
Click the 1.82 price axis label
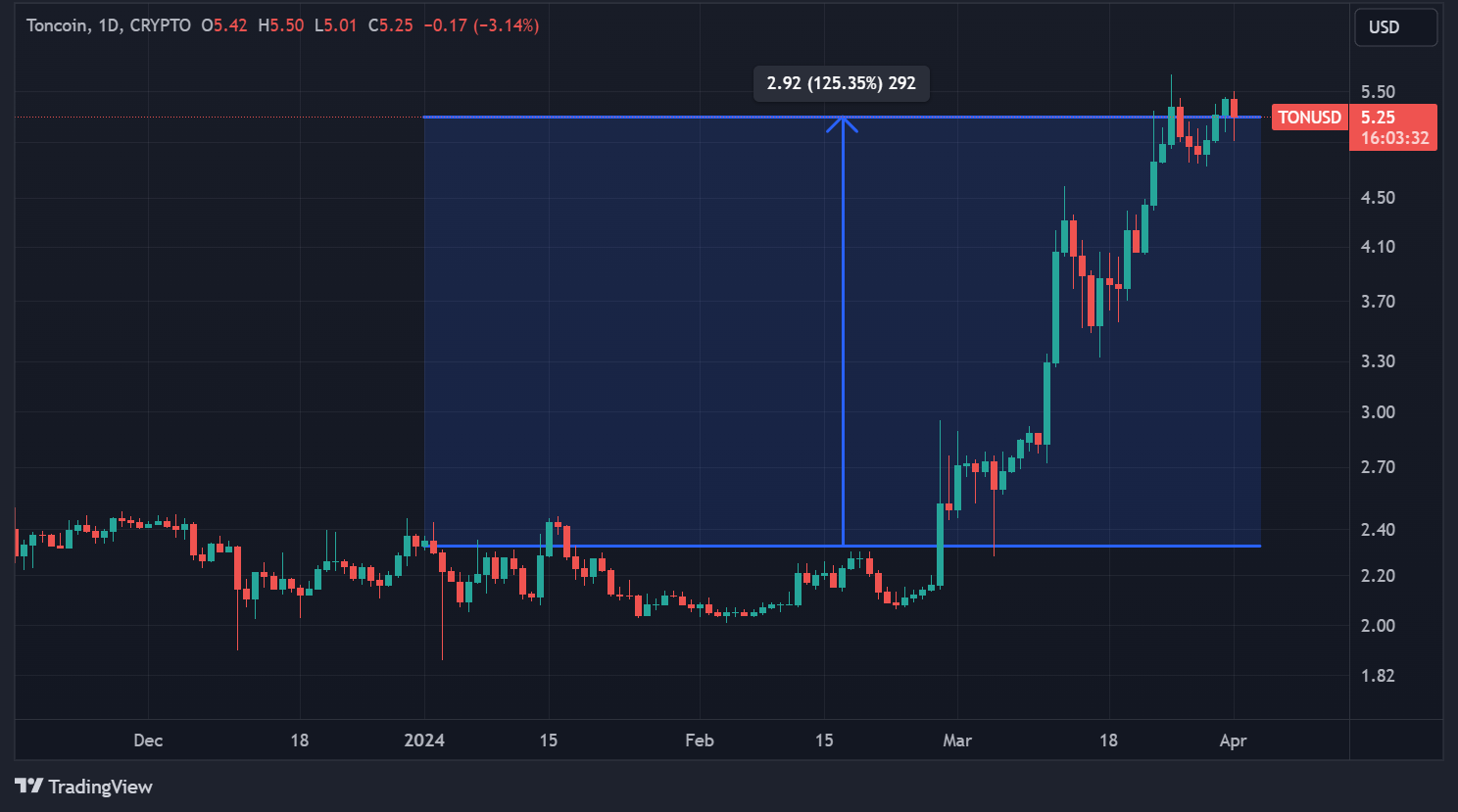[x=1378, y=676]
